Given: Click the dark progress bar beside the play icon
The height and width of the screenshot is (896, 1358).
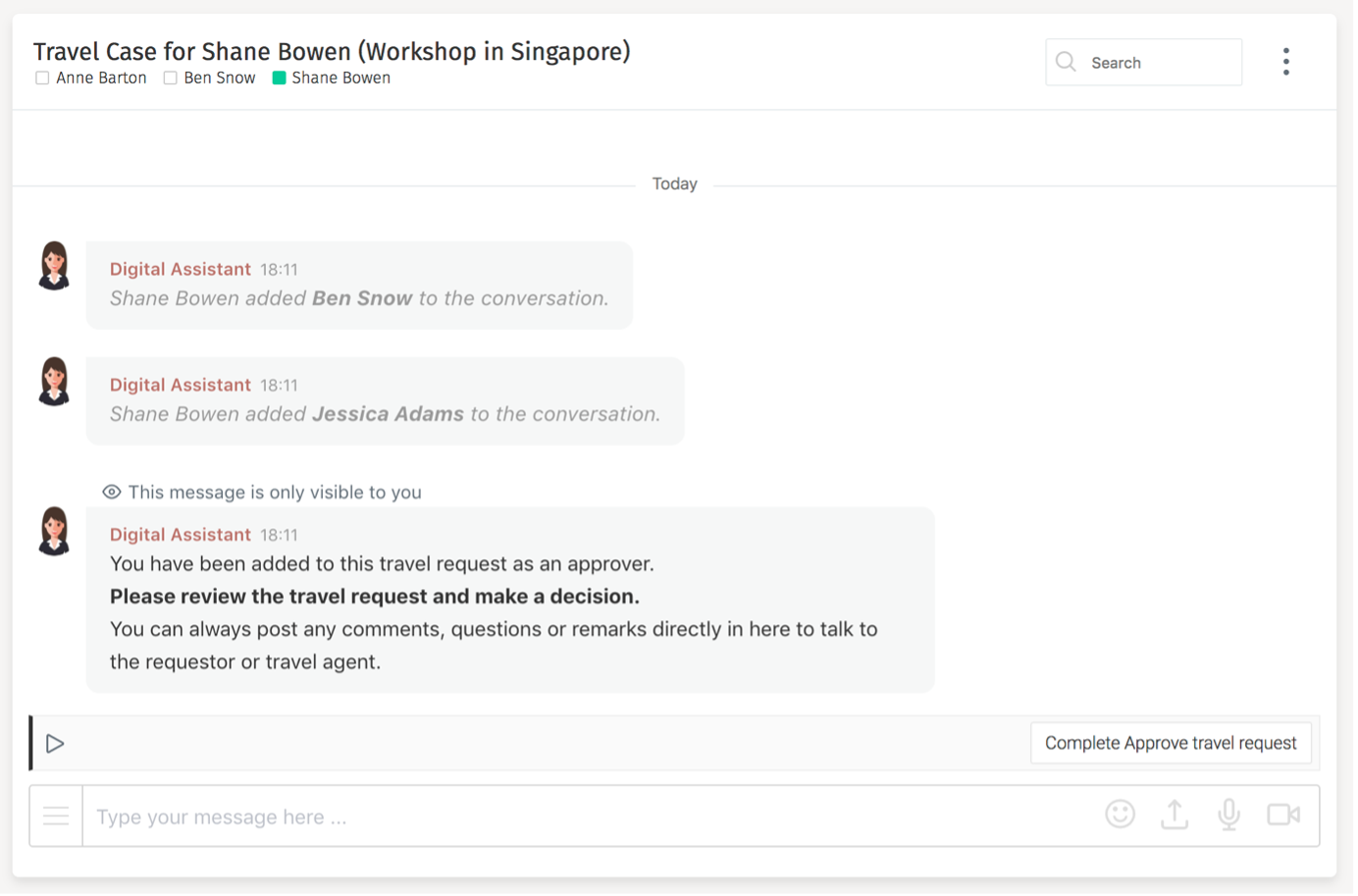Looking at the screenshot, I should 30,743.
